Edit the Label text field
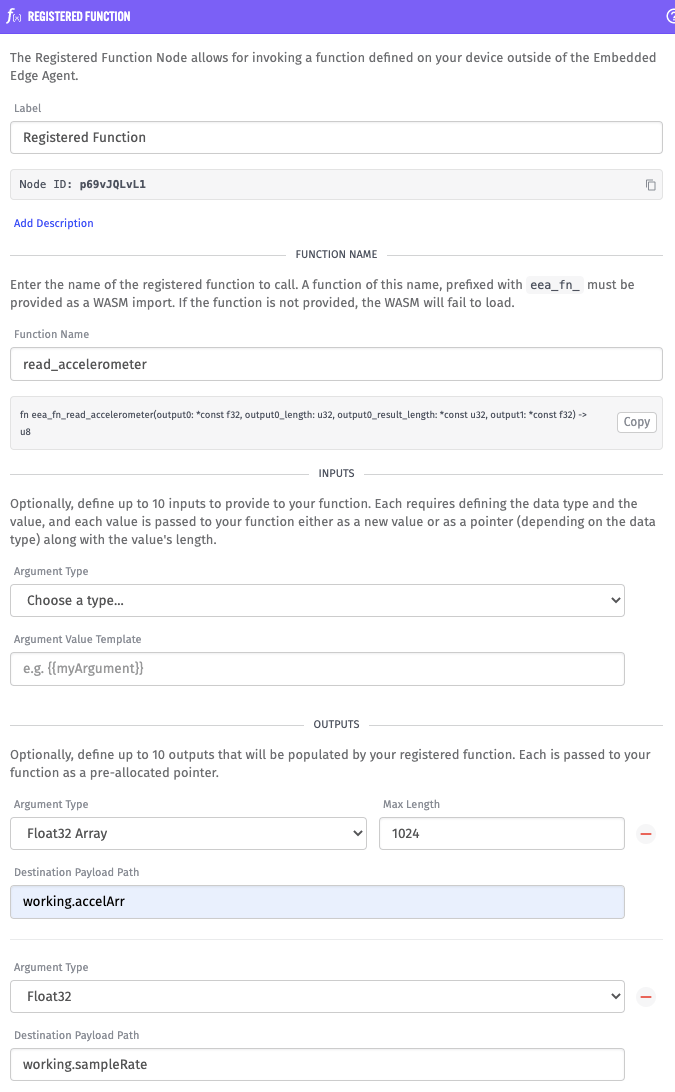This screenshot has width=675, height=1092. pyautogui.click(x=336, y=138)
